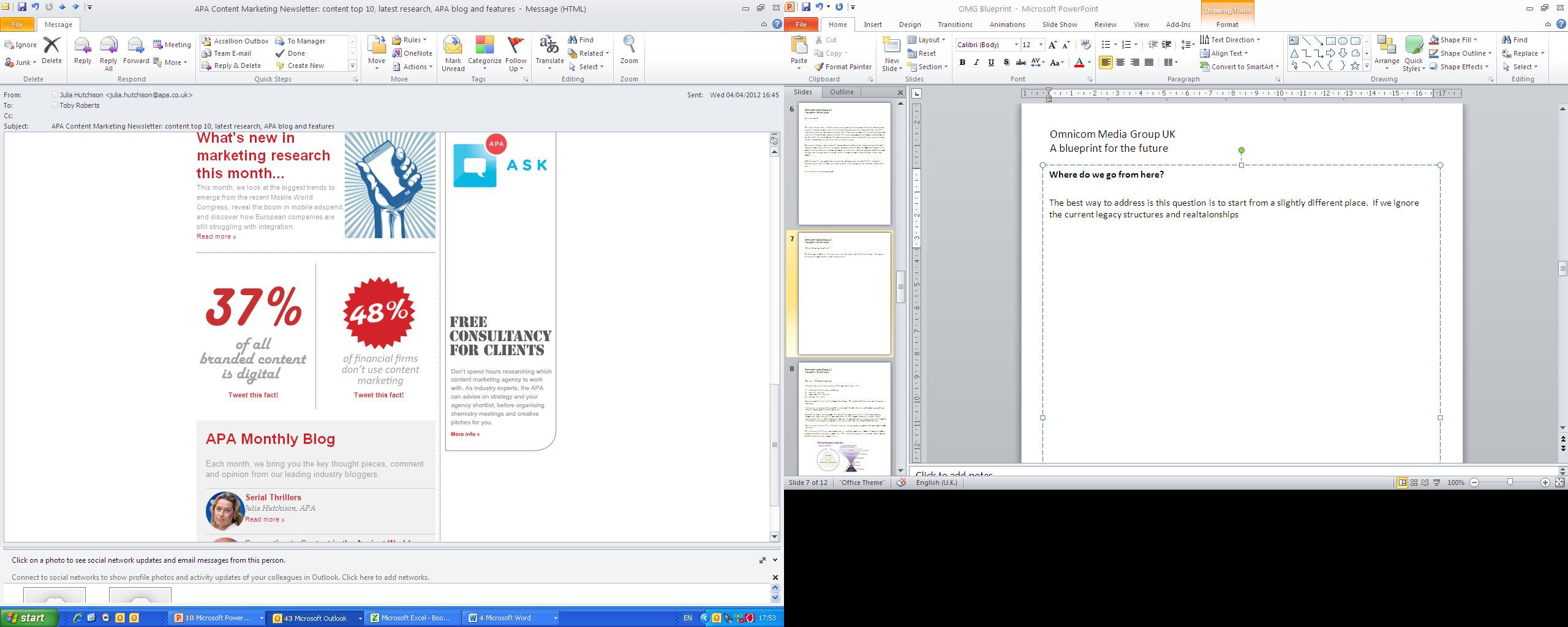Toggle Center text alignment
The width and height of the screenshot is (1568, 627).
tap(1120, 62)
